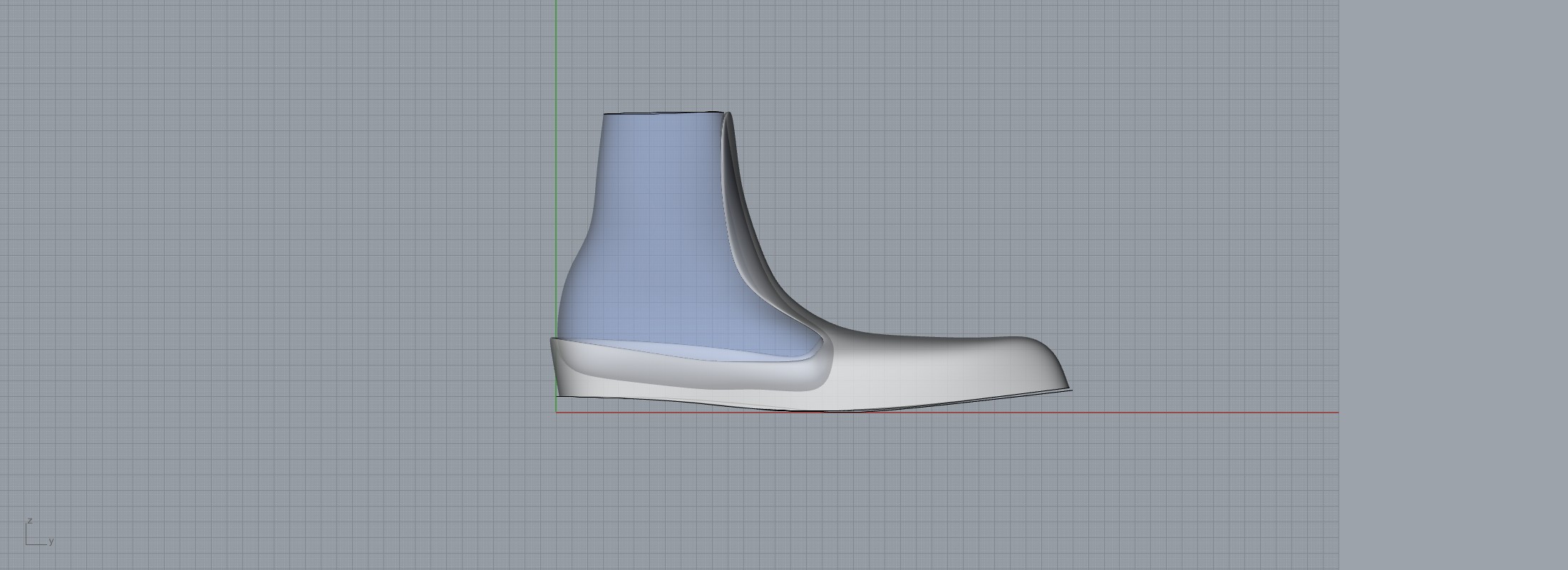Screen dimensions: 1568x570
Task: Click the z label on the axis icon
Action: 30,521
